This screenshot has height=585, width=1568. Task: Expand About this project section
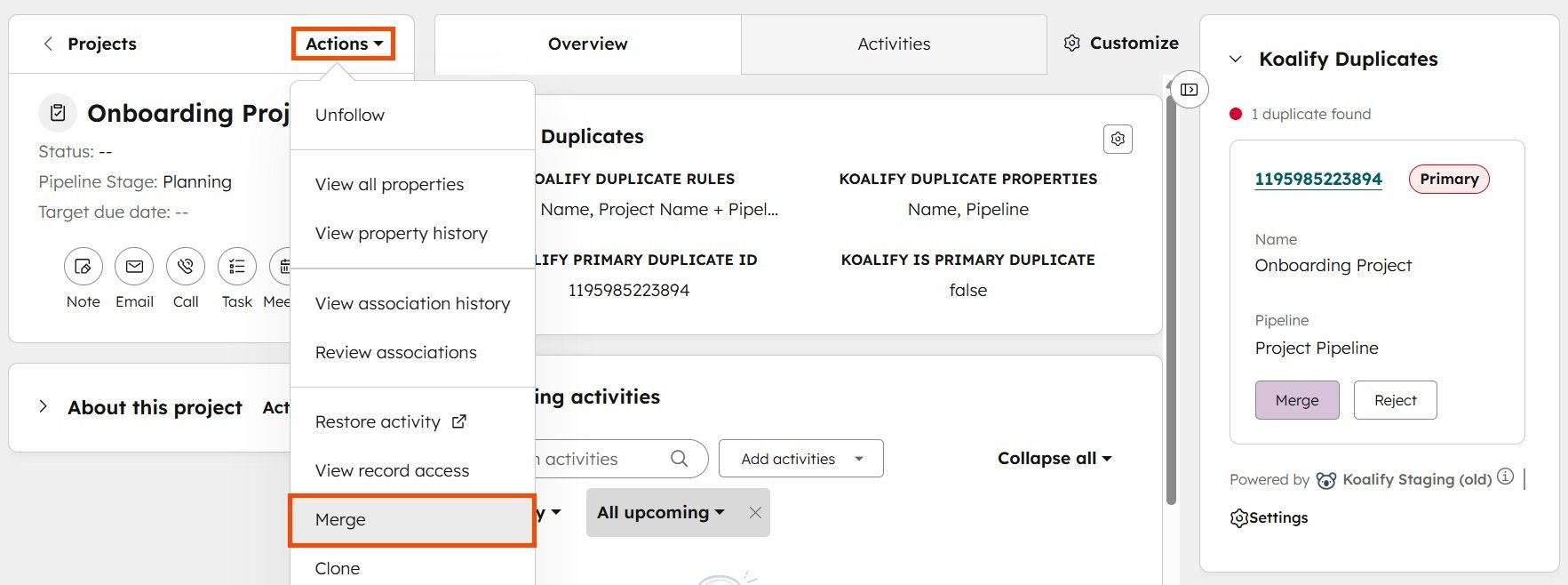43,406
